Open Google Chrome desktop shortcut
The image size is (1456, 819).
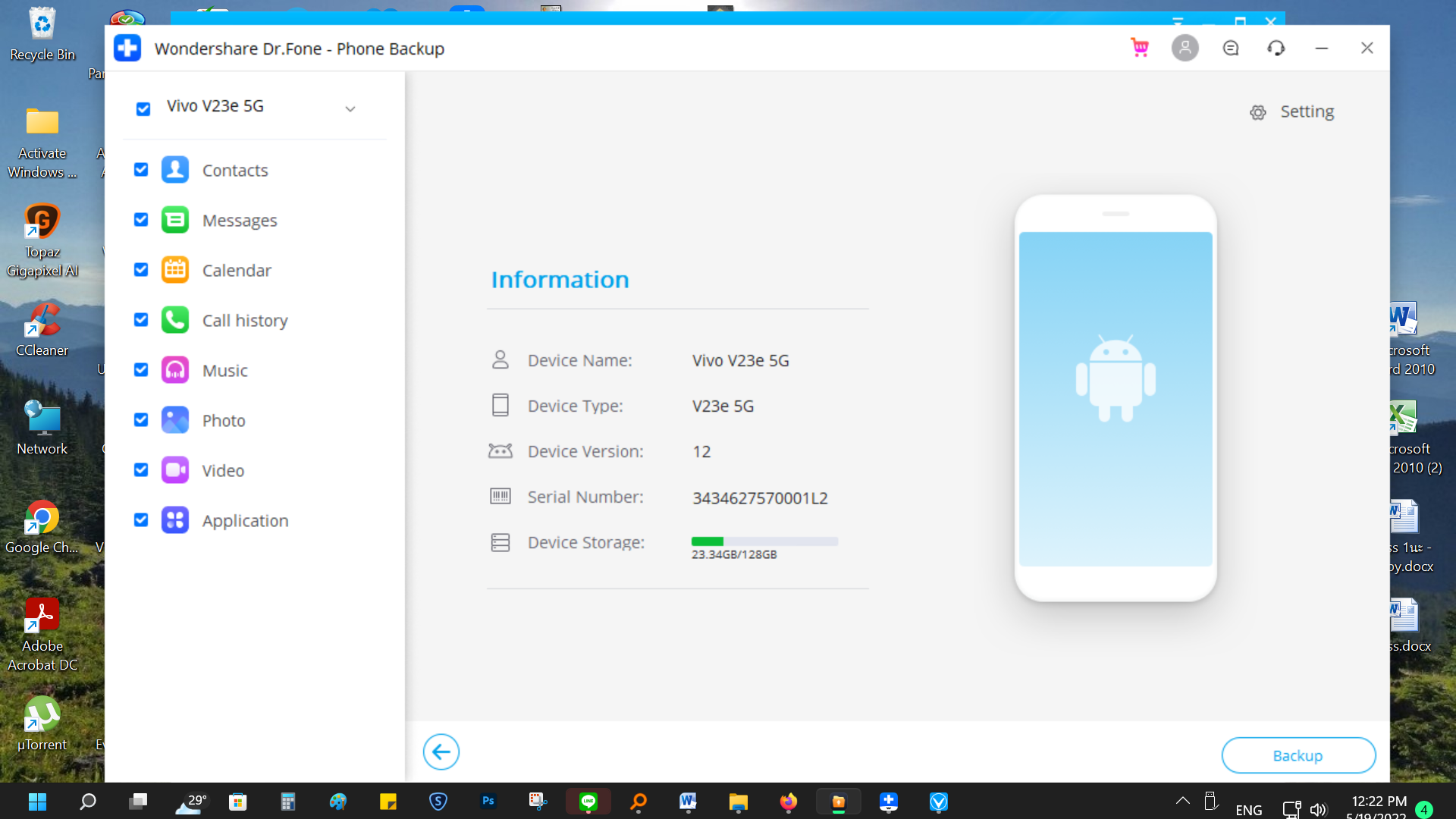tap(42, 528)
